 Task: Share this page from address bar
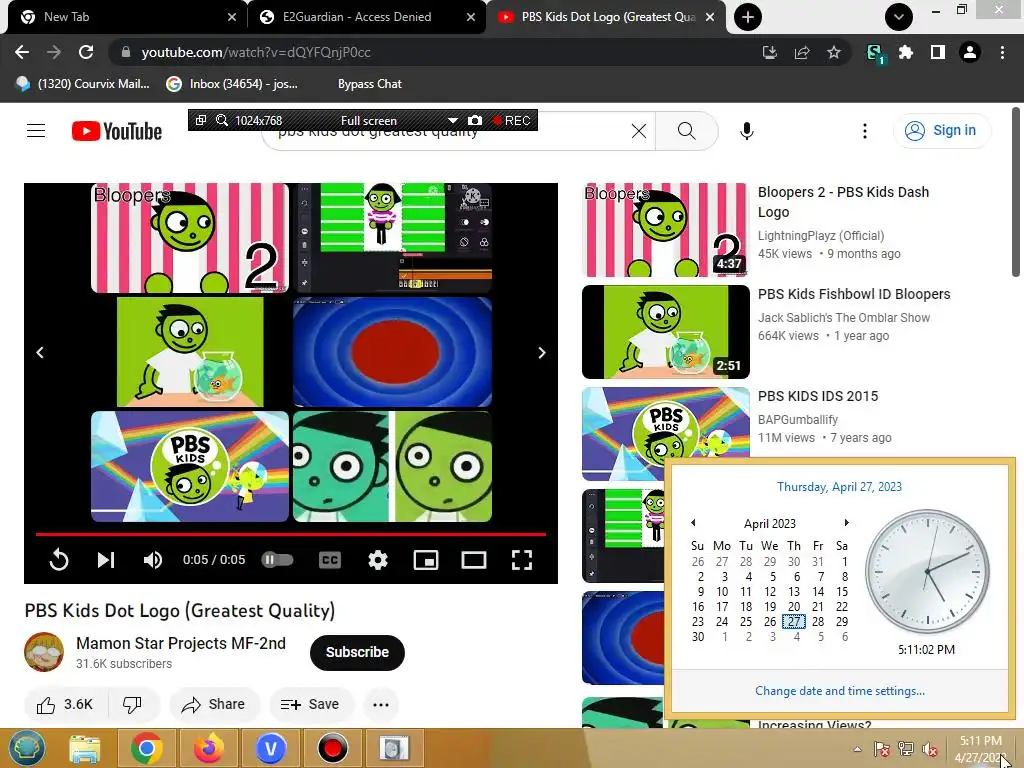801,52
